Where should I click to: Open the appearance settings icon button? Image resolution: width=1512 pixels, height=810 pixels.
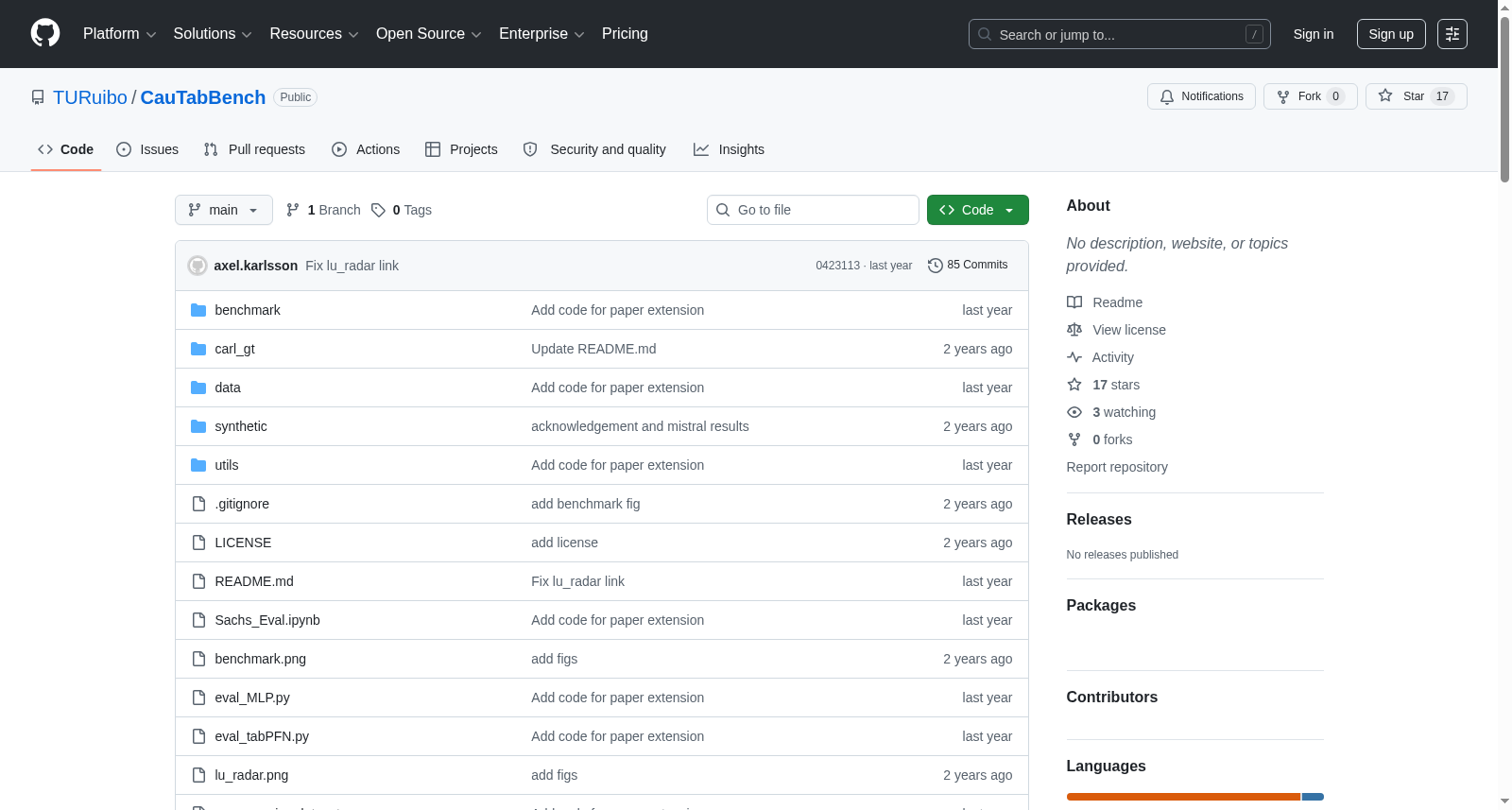point(1452,34)
